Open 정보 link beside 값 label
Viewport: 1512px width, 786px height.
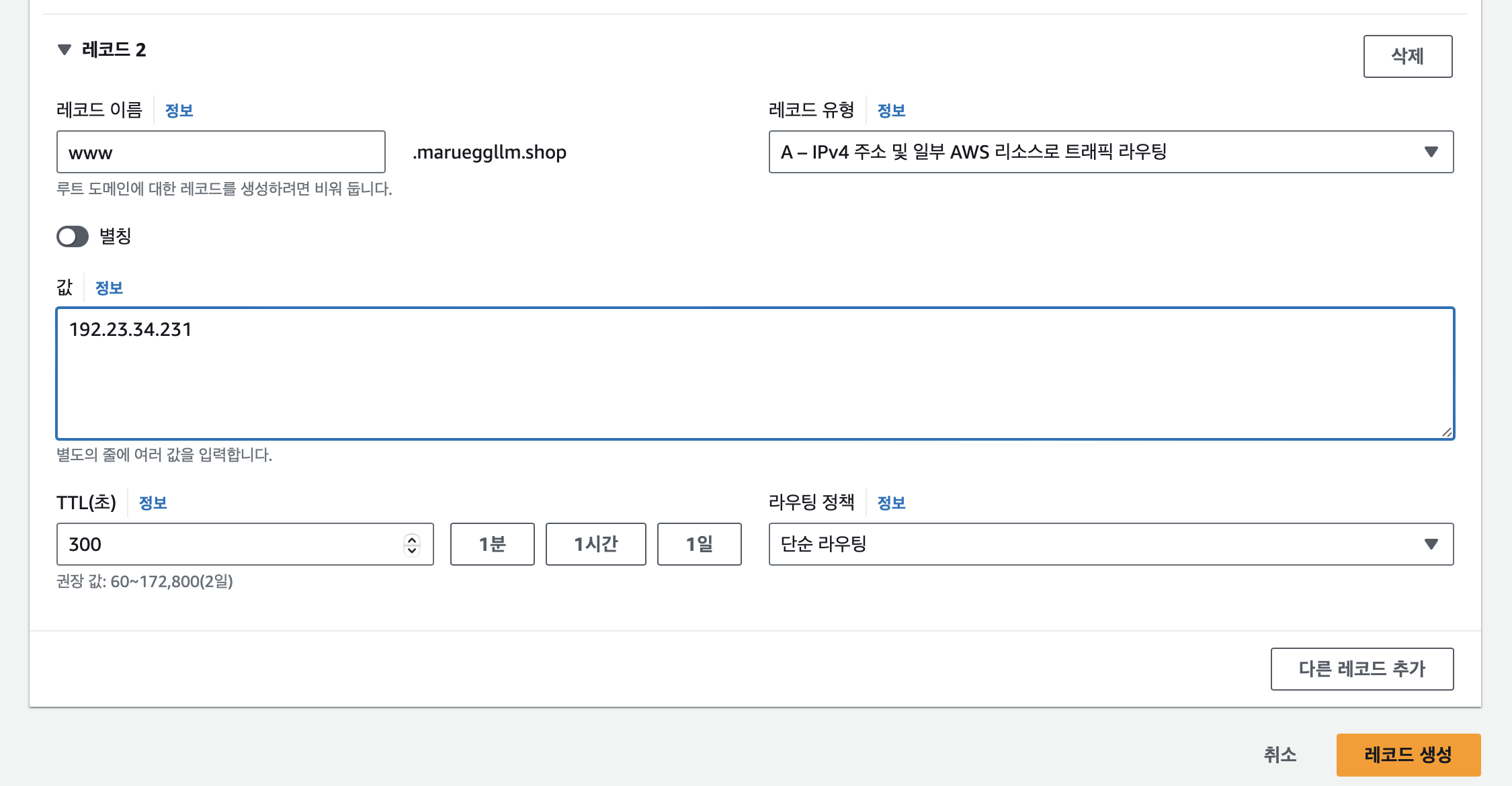pyautogui.click(x=109, y=288)
